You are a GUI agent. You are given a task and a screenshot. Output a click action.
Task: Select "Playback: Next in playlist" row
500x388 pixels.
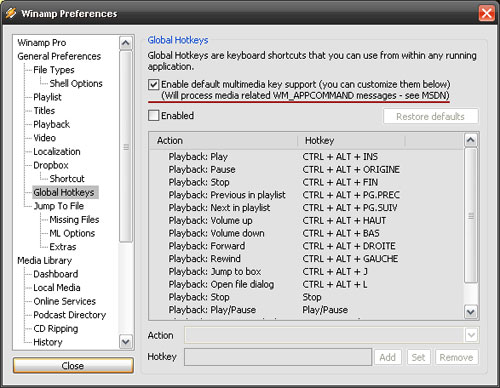pyautogui.click(x=307, y=208)
